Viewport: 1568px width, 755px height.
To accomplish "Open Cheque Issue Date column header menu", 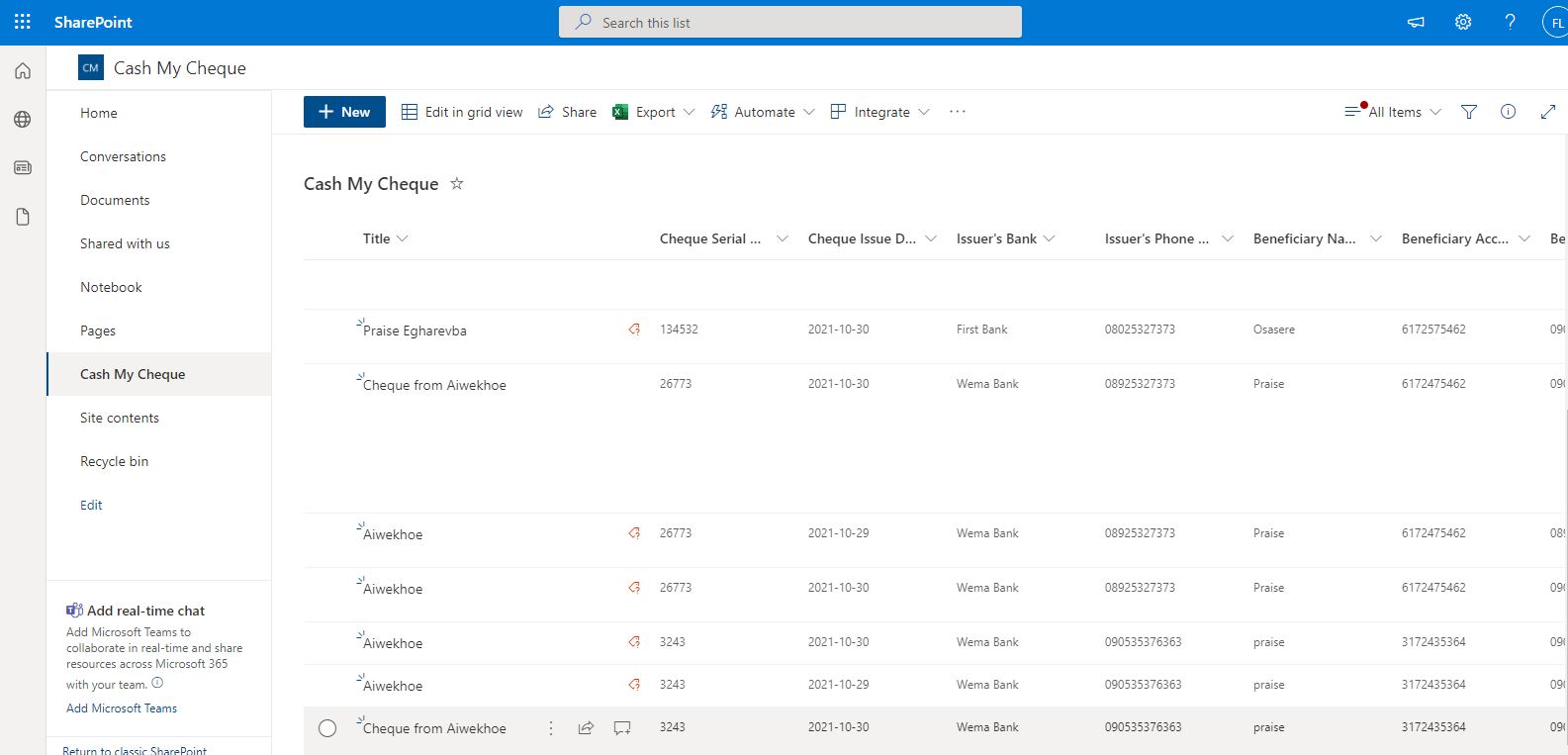I will click(873, 238).
